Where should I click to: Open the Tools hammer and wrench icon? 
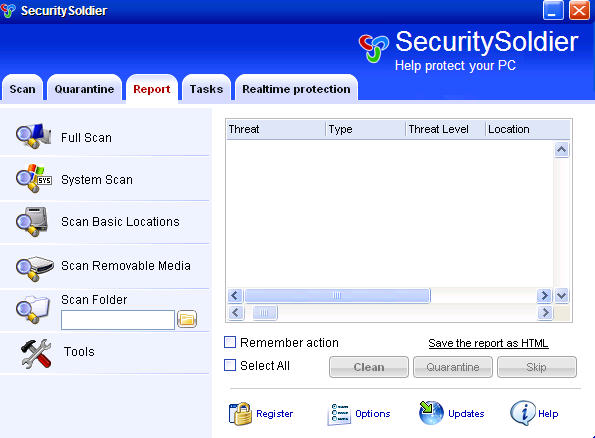click(36, 353)
